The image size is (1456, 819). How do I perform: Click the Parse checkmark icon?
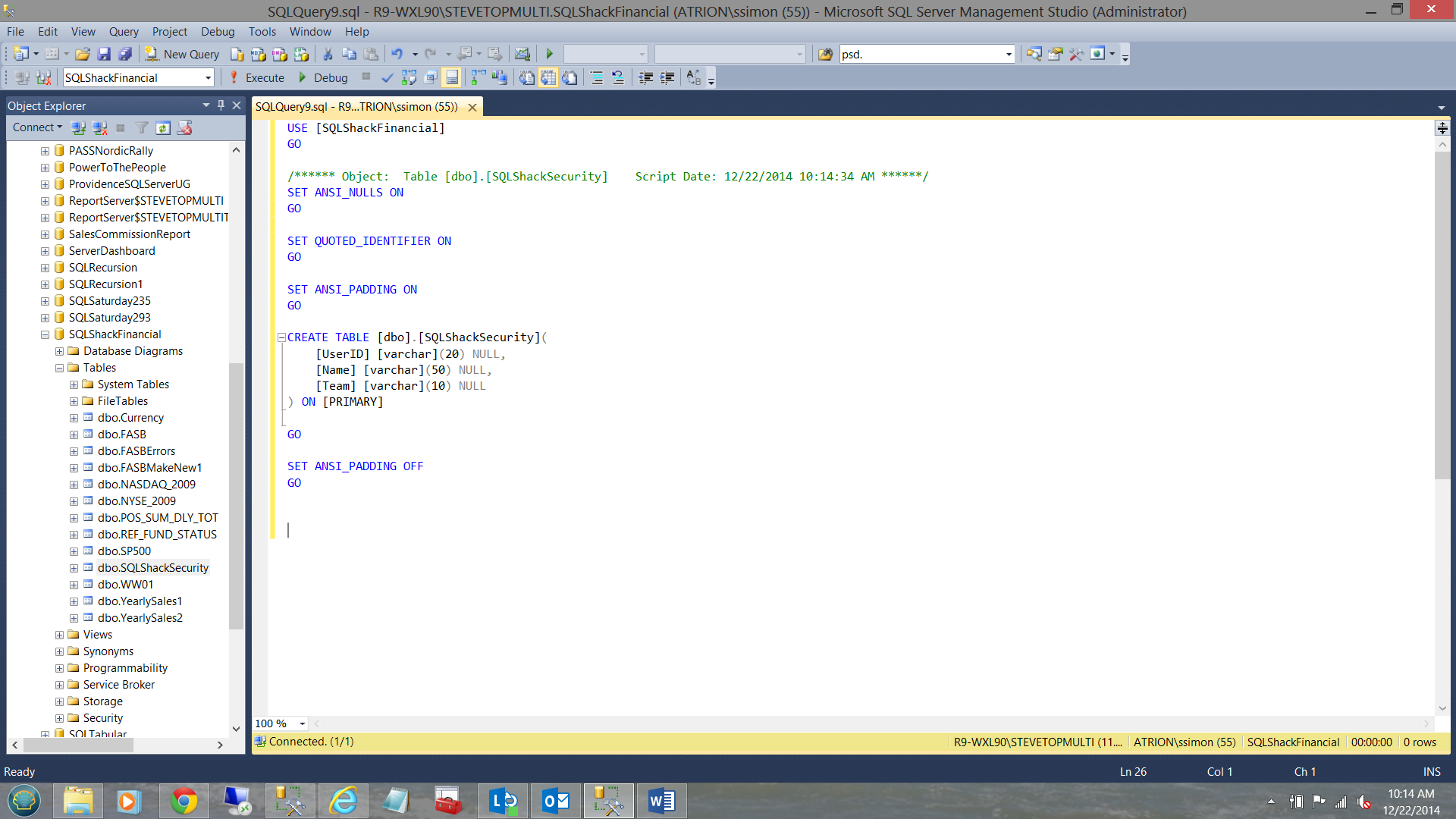click(x=387, y=77)
